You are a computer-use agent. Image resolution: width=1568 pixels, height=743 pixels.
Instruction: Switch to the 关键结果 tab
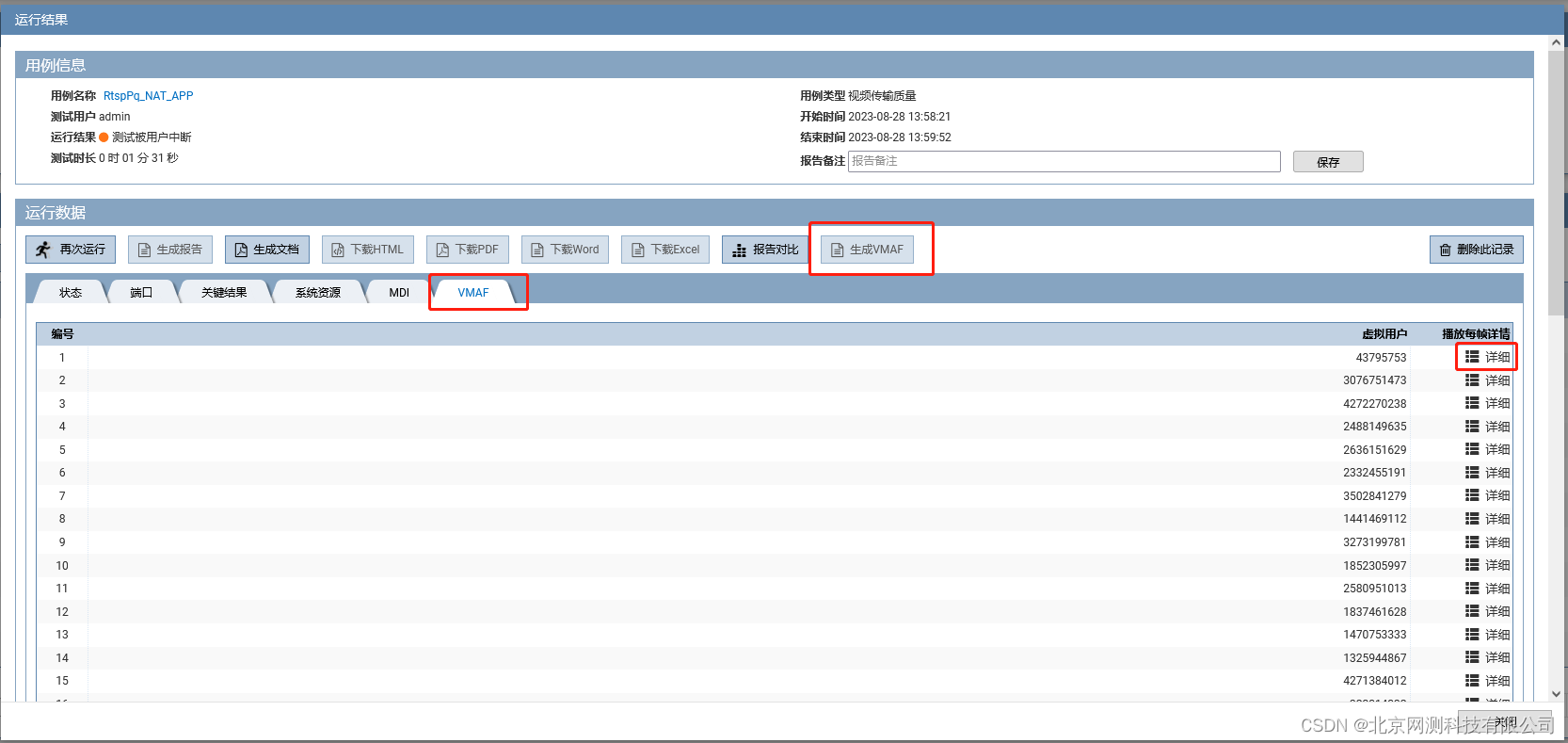pyautogui.click(x=224, y=292)
